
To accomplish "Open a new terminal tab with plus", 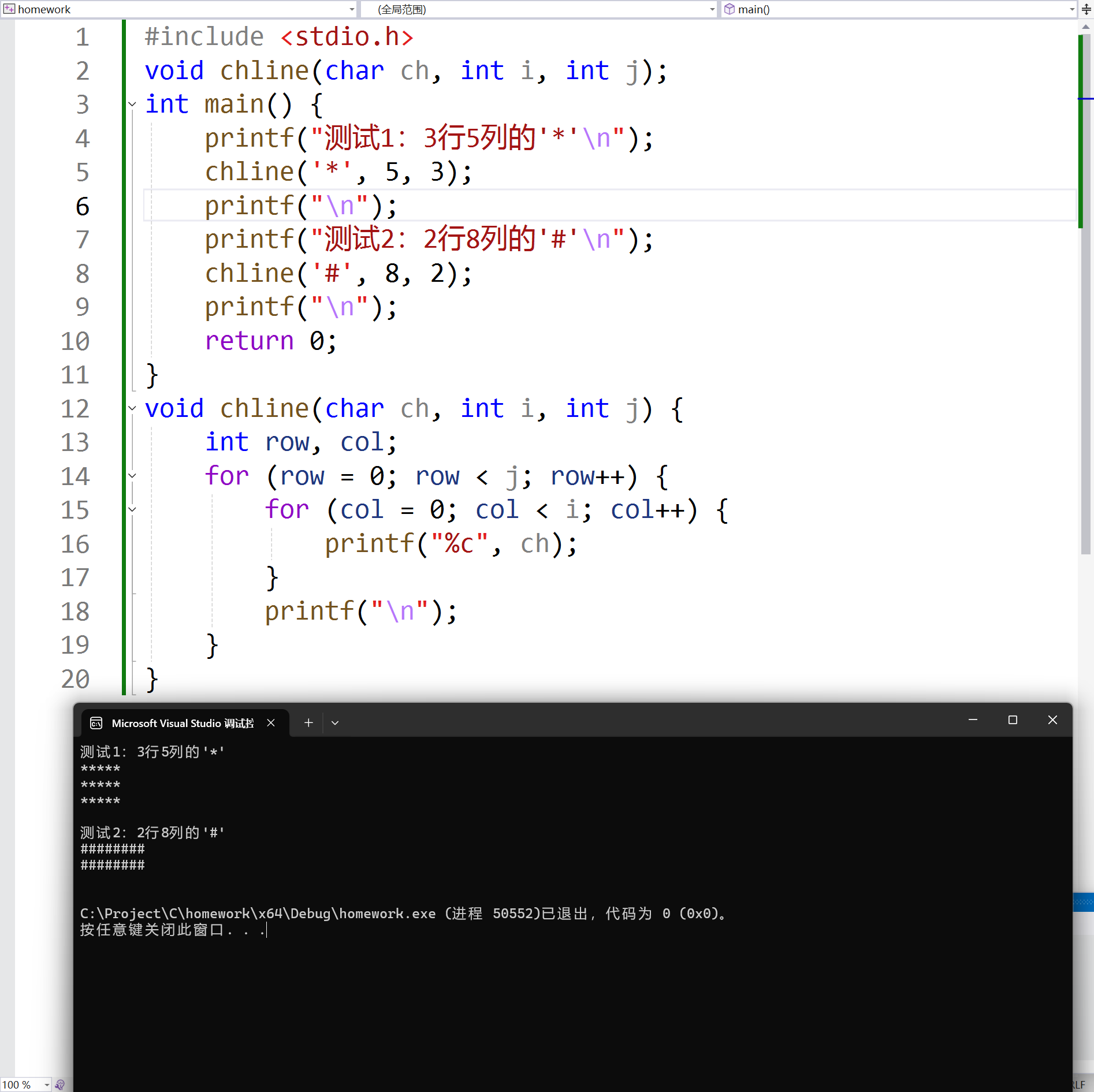I will pyautogui.click(x=308, y=722).
